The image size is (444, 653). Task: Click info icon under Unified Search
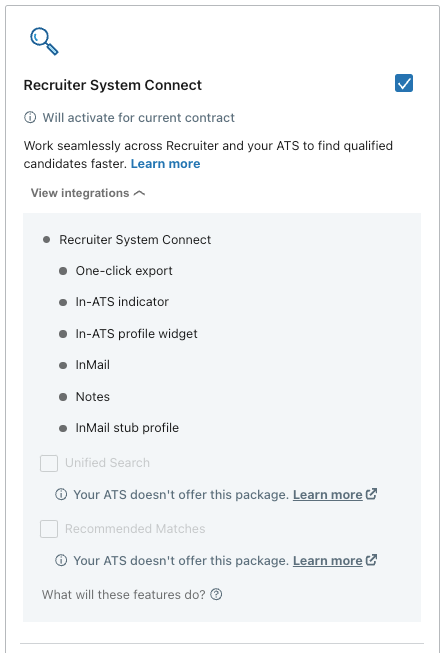click(x=61, y=494)
